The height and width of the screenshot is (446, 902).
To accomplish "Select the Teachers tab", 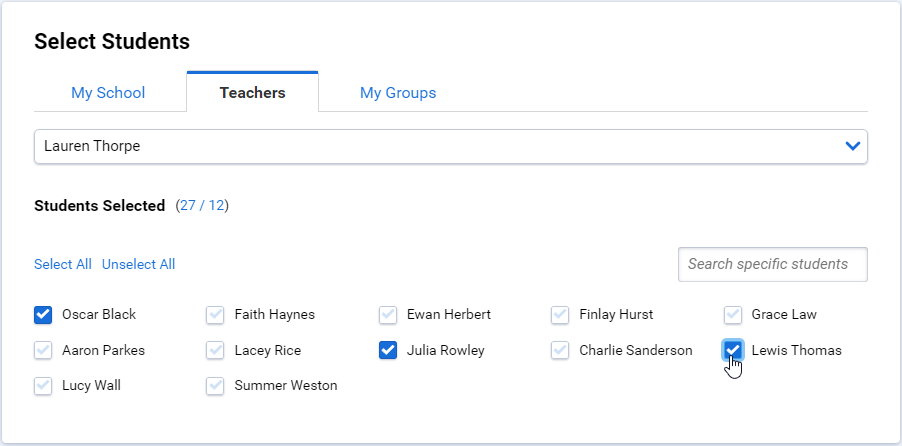I will click(x=253, y=93).
